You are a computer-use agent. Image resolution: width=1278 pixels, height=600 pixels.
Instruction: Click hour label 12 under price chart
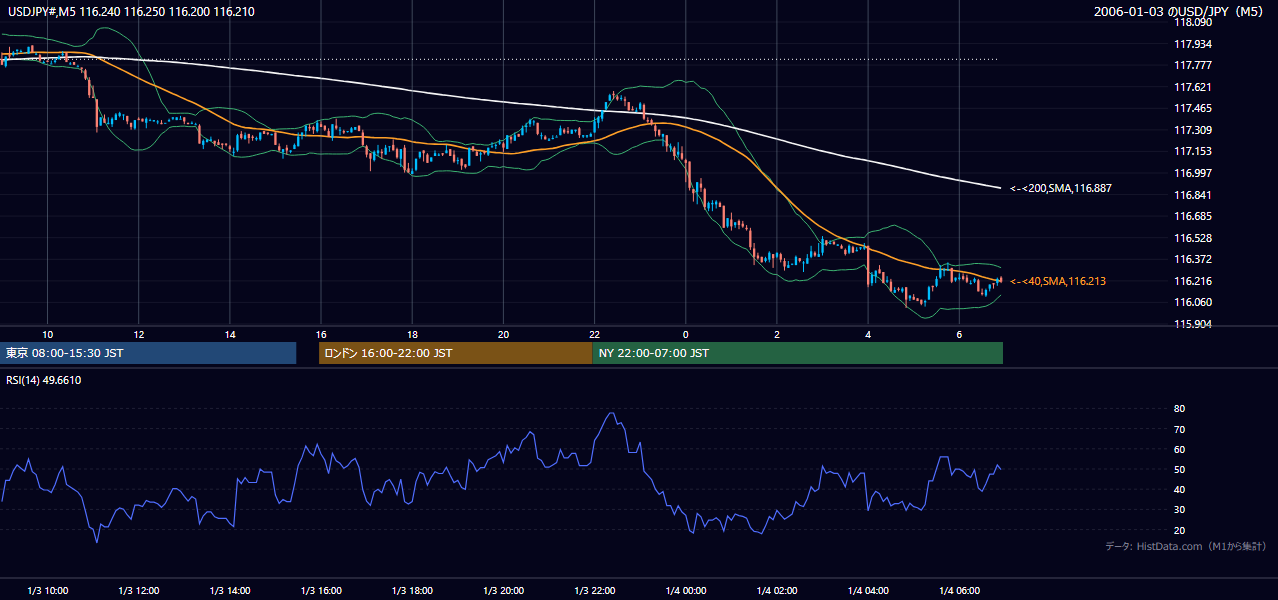pyautogui.click(x=139, y=334)
